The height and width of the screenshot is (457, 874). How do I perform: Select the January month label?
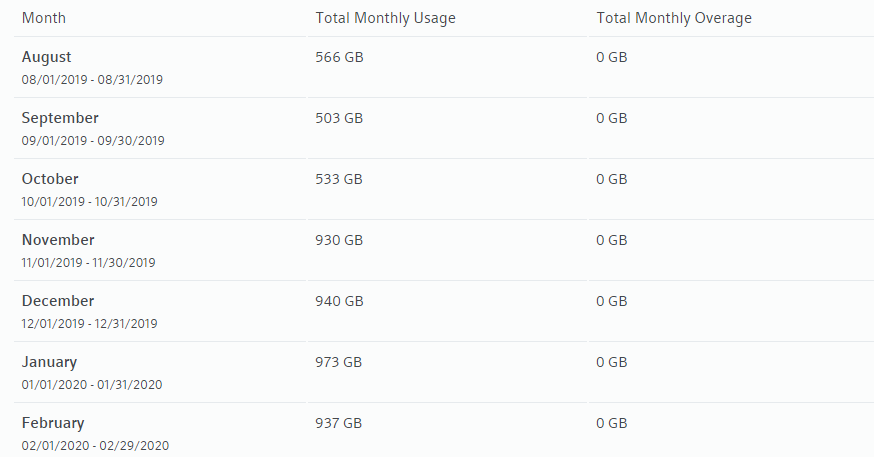click(x=49, y=362)
